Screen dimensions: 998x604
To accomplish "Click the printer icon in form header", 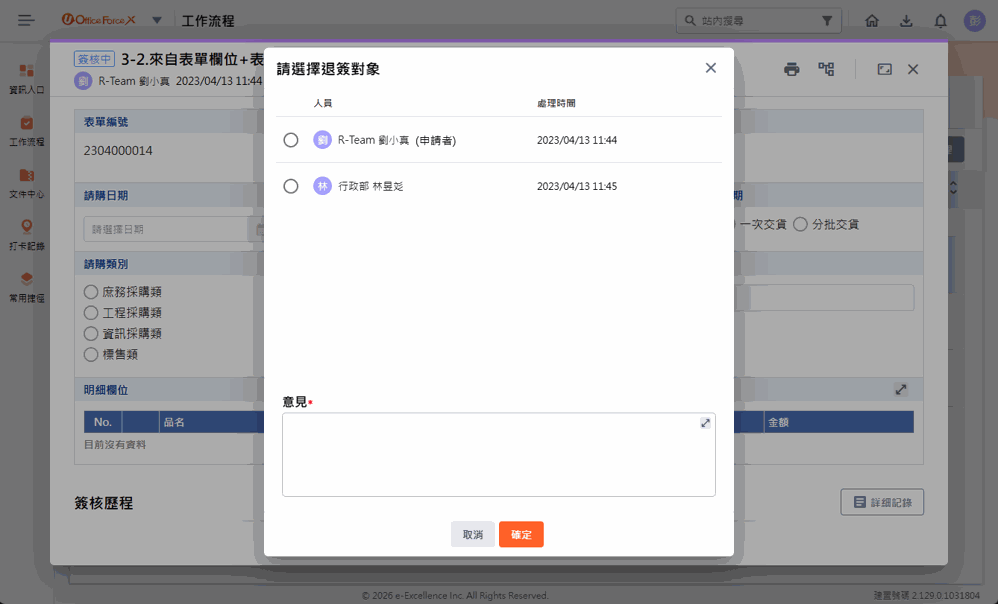I will pos(791,69).
